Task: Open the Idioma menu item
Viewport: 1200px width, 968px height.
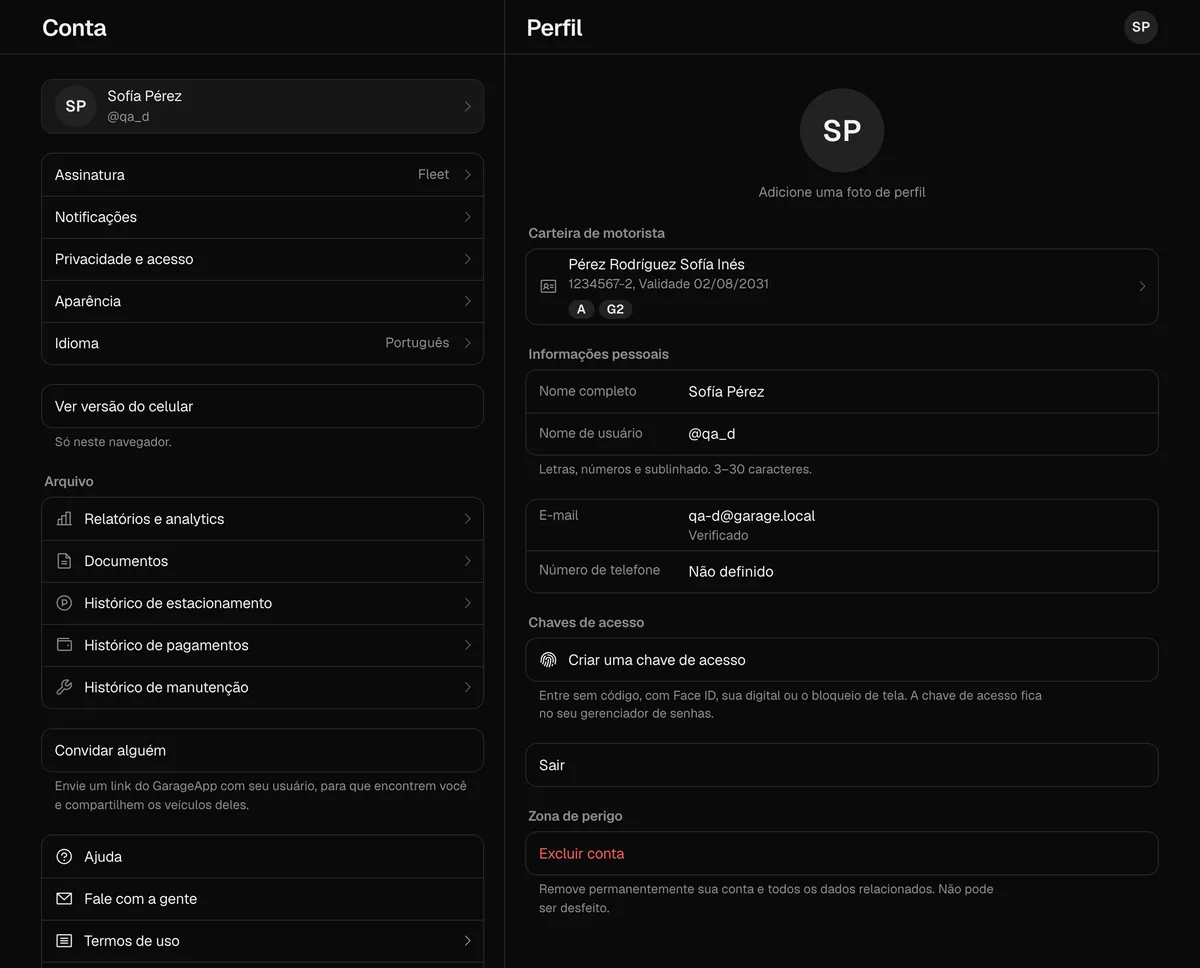Action: pos(262,343)
